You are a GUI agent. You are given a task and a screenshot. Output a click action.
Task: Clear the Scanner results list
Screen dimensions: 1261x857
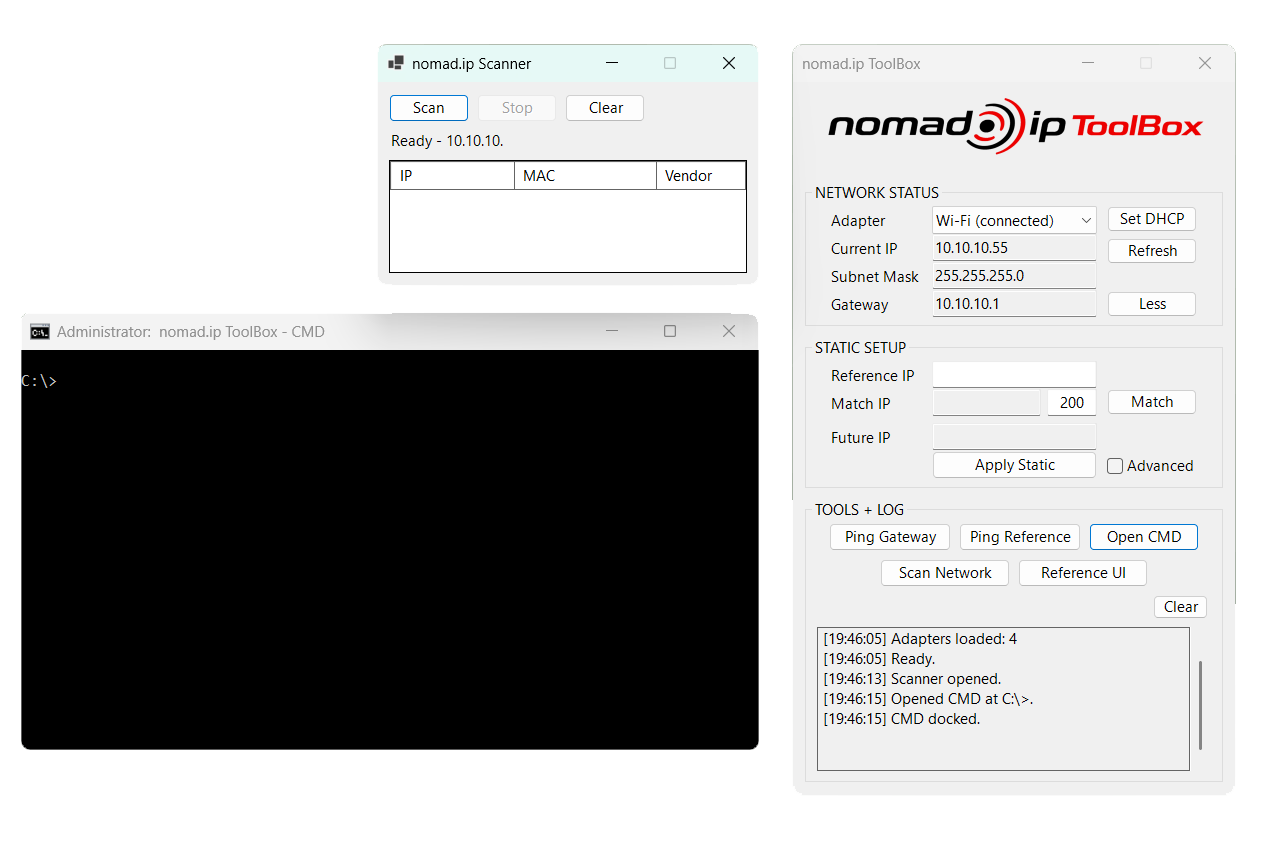(x=605, y=108)
